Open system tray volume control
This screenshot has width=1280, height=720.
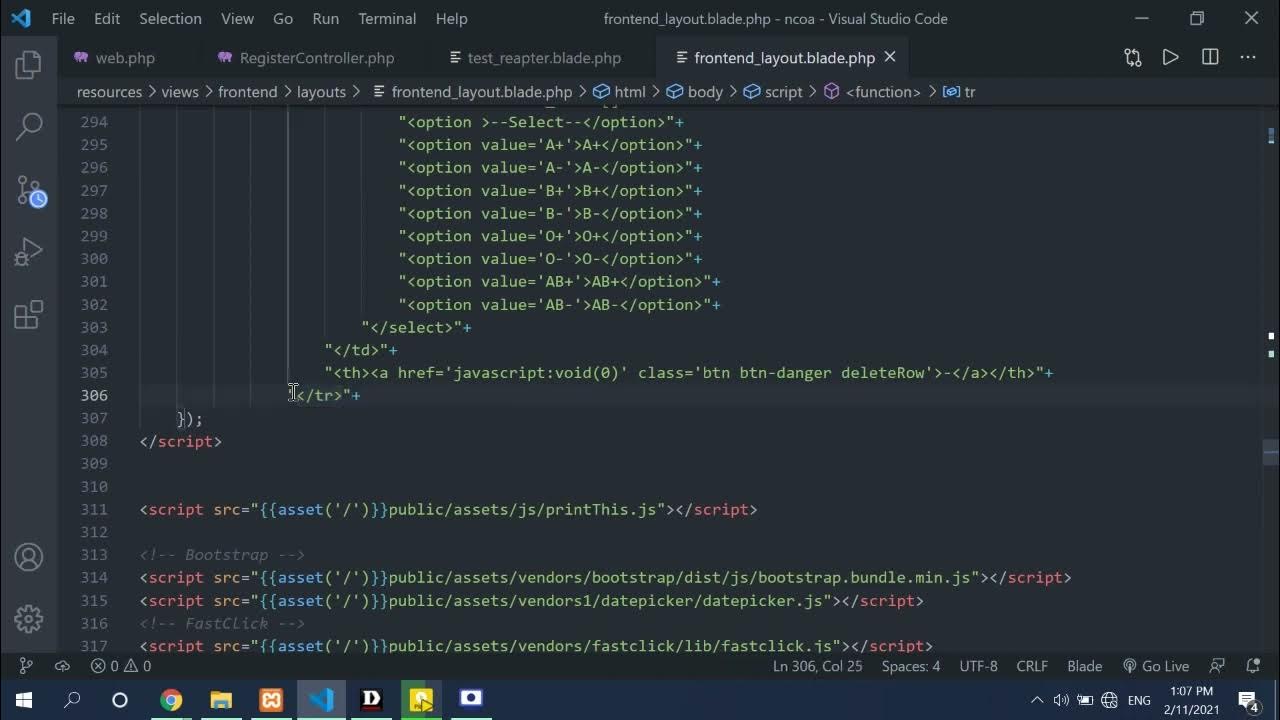pos(1061,700)
